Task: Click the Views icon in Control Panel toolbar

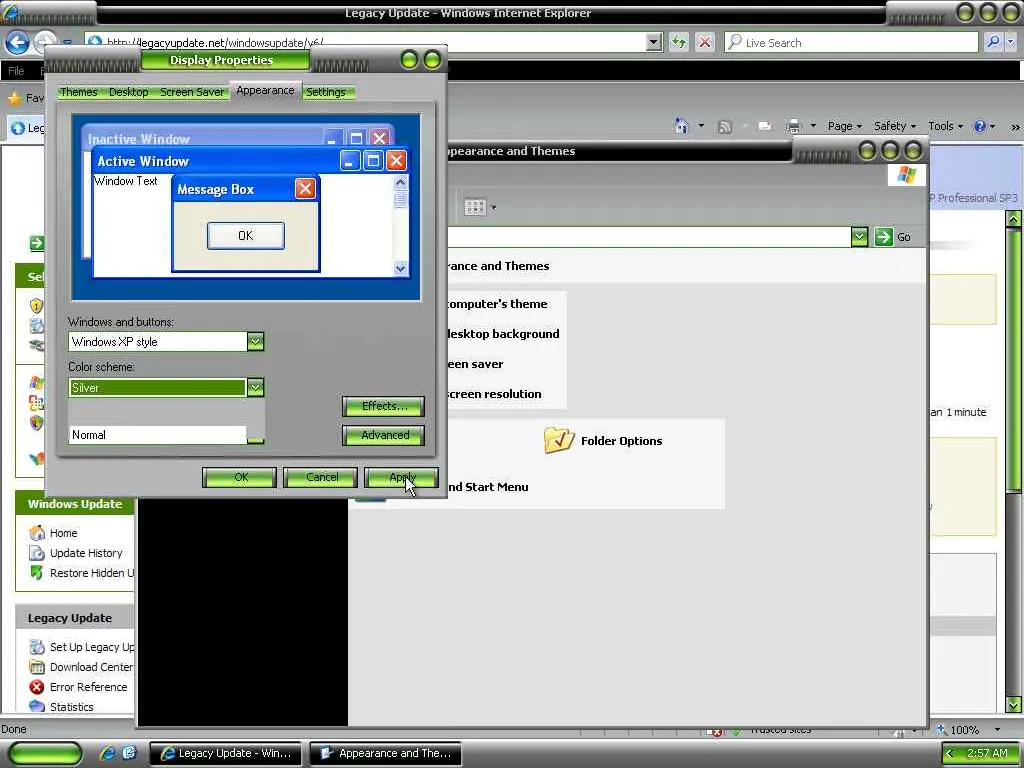Action: pos(475,207)
